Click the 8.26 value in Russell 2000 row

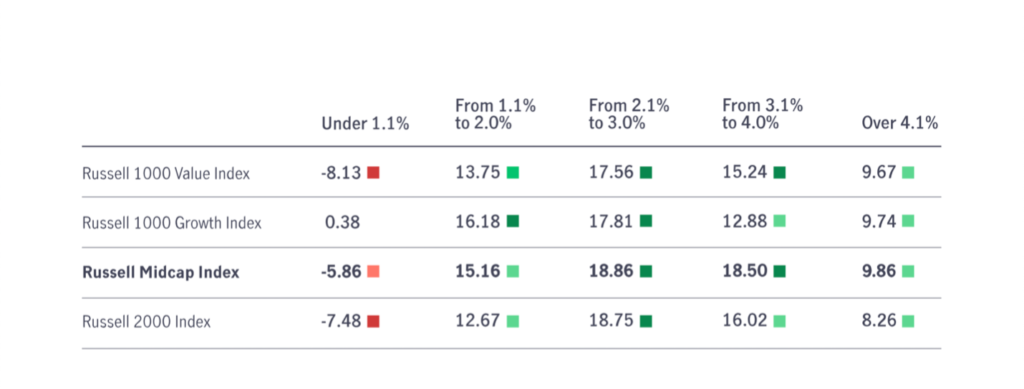(879, 321)
